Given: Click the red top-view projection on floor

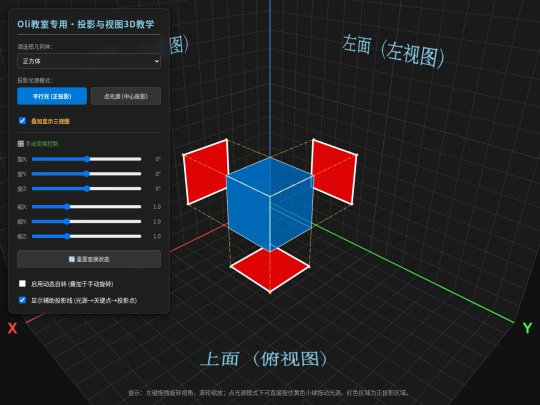Looking at the screenshot, I should point(270,269).
